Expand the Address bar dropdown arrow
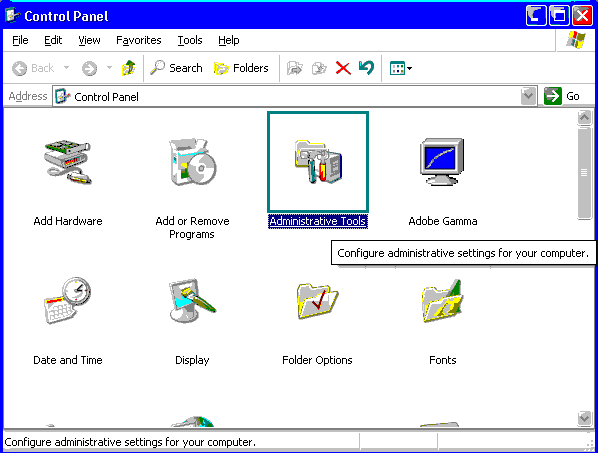Screen dimensions: 598x453 click(528, 96)
